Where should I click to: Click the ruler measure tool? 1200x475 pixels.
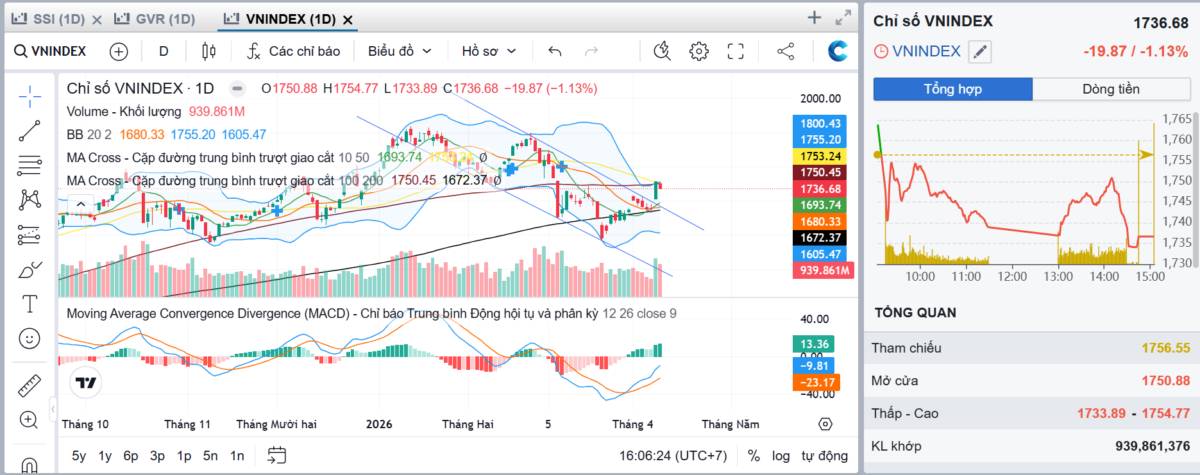click(x=29, y=386)
